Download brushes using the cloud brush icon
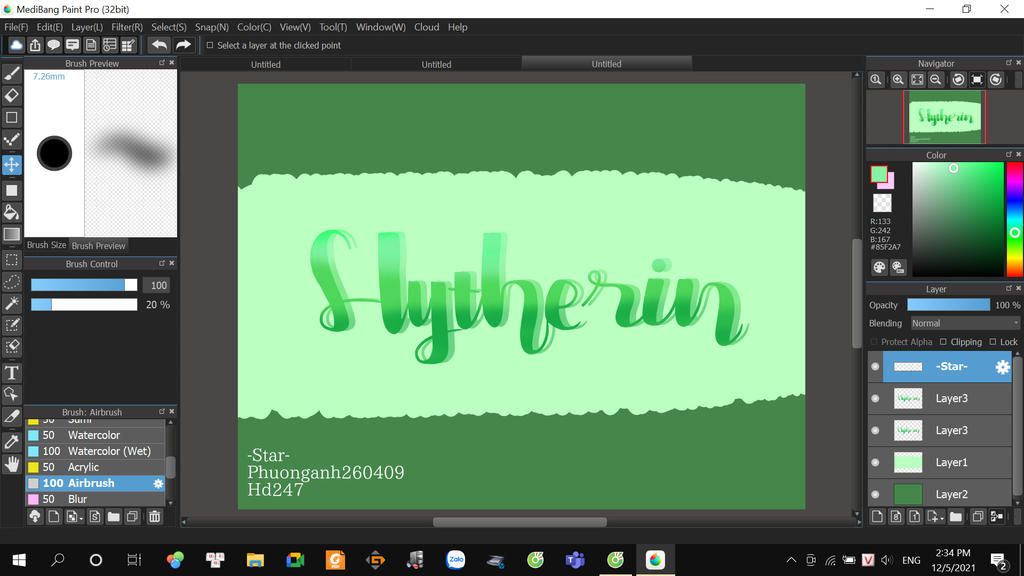Viewport: 1024px width, 576px height. 35,517
